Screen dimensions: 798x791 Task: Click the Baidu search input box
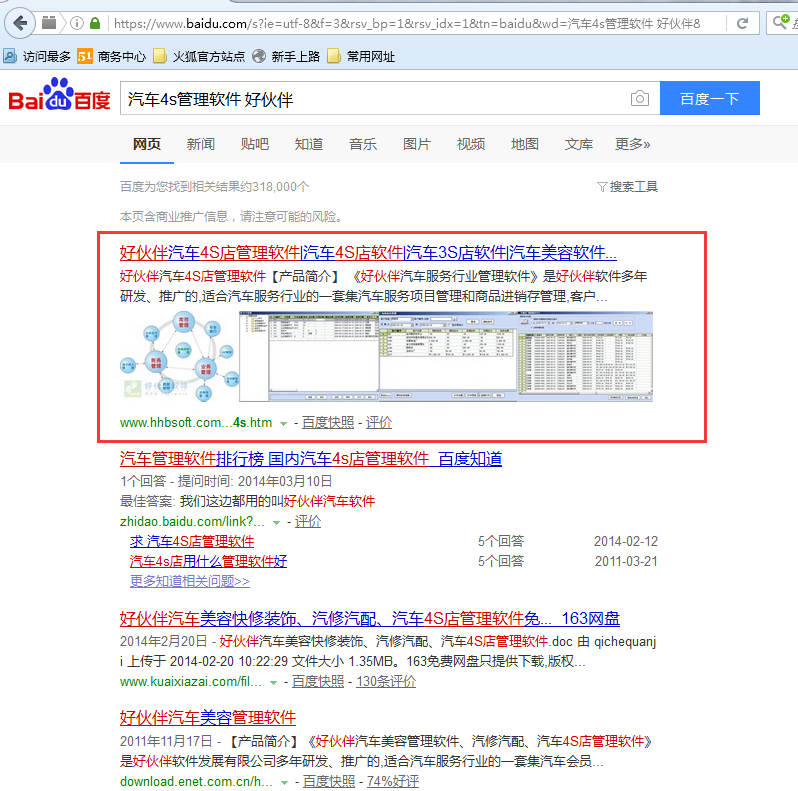pos(372,98)
